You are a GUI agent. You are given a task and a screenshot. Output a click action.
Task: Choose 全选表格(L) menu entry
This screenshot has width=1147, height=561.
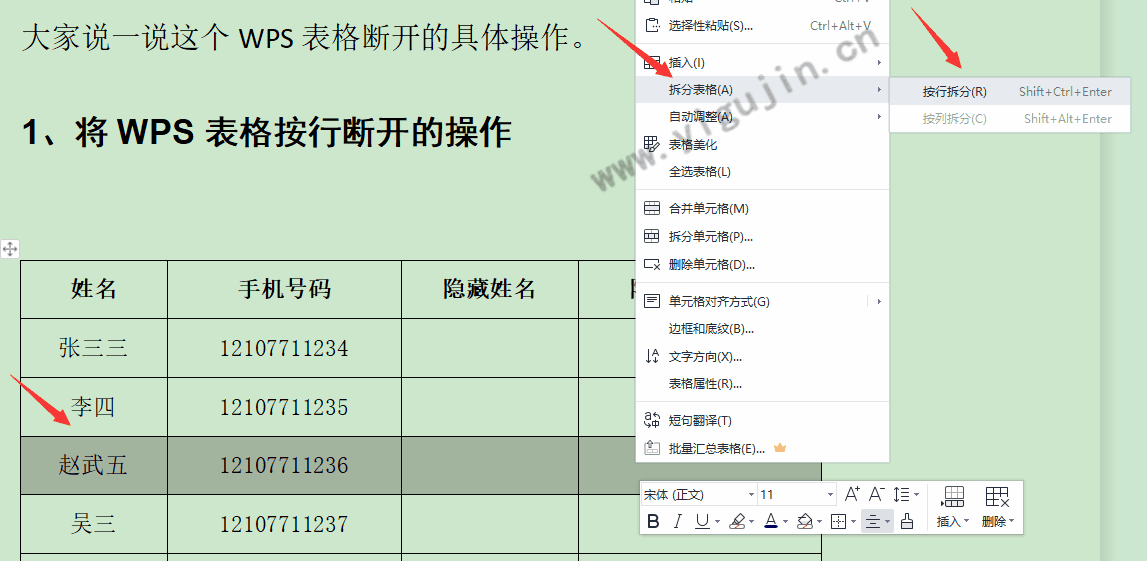pyautogui.click(x=762, y=172)
